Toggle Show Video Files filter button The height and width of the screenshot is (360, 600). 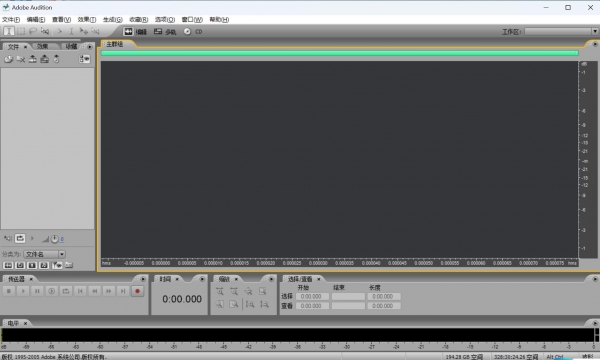[32, 265]
